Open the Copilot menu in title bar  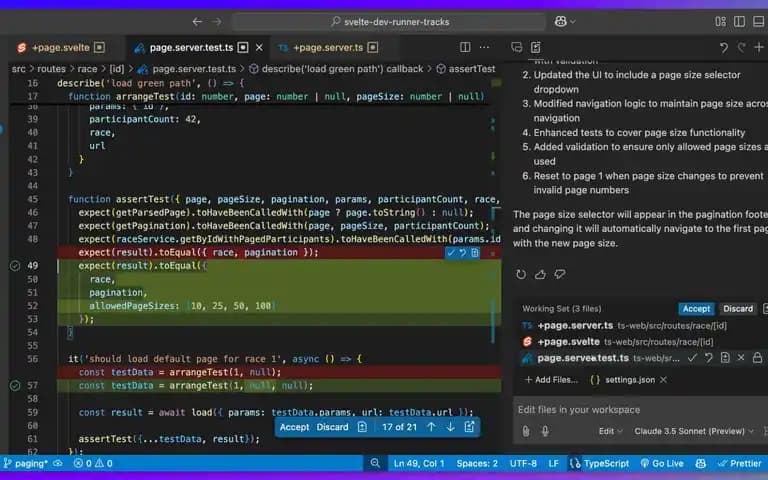click(565, 22)
